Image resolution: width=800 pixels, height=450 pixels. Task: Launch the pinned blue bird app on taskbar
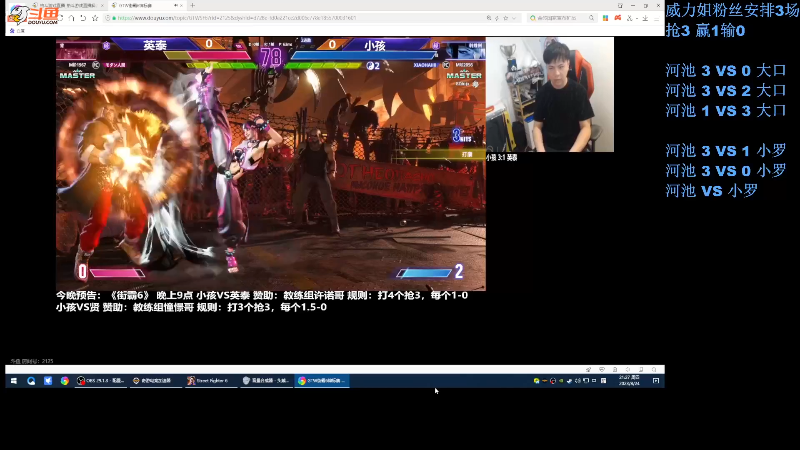48,381
